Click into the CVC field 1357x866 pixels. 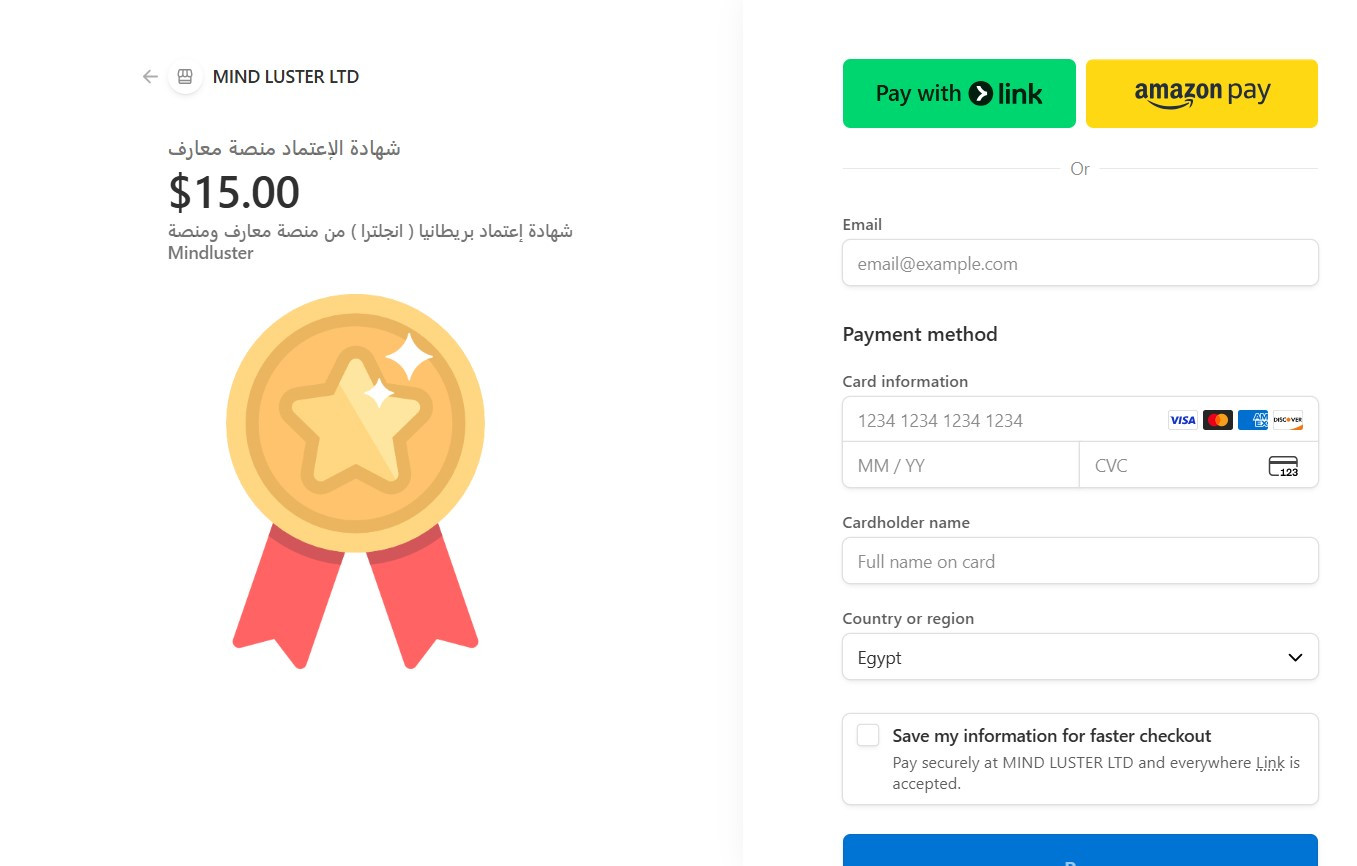tap(1170, 466)
